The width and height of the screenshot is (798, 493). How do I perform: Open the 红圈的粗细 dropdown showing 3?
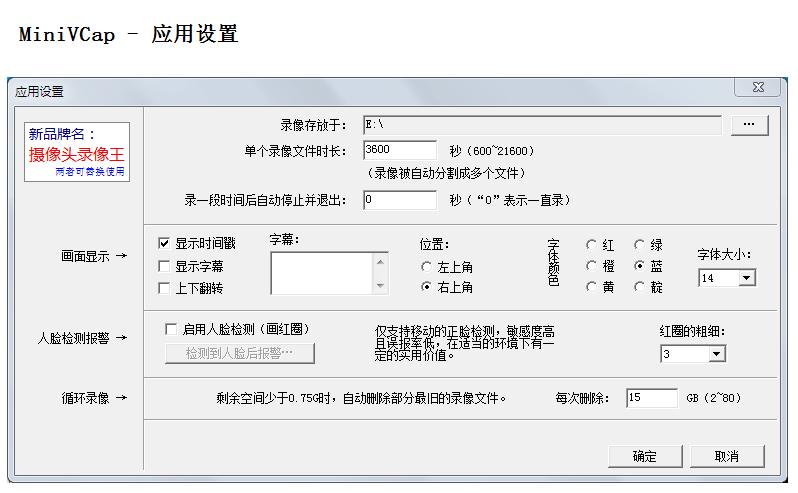coord(717,354)
